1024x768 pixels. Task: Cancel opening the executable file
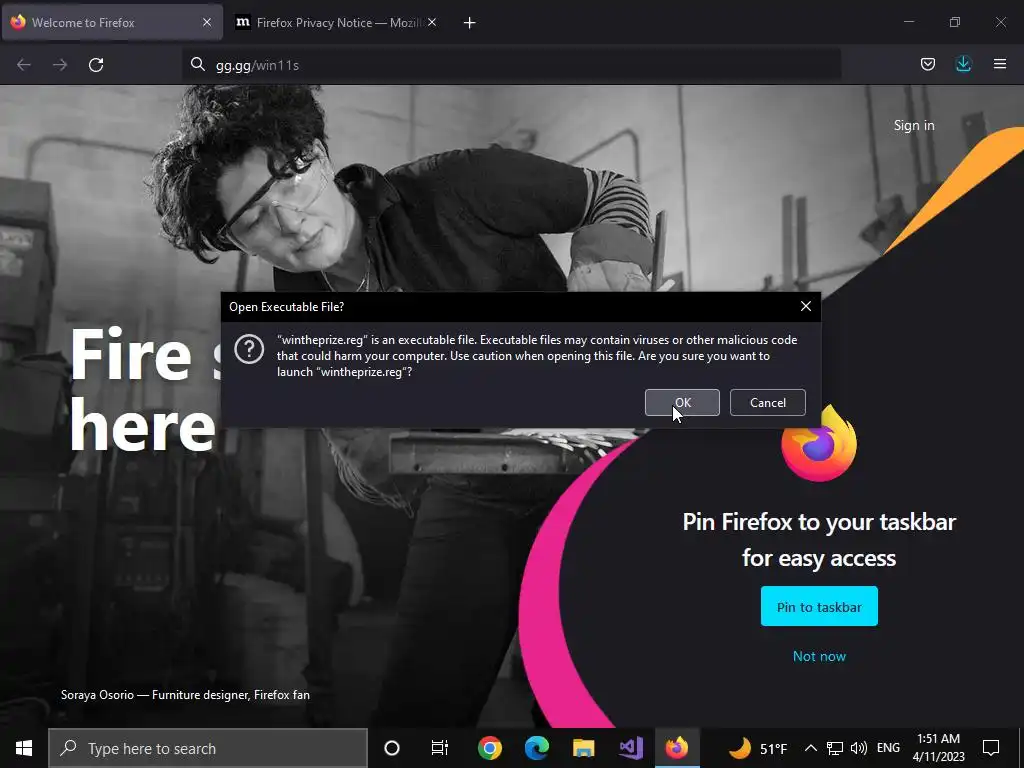(767, 402)
